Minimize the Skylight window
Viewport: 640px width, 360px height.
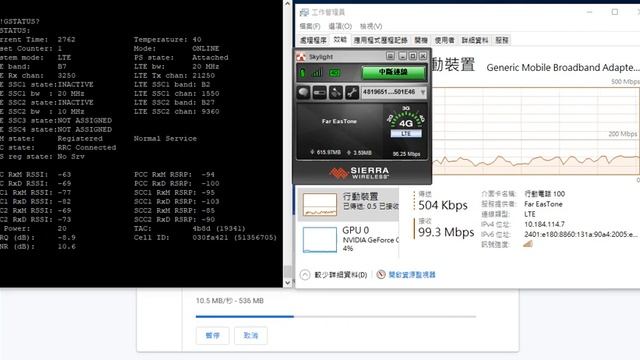(402, 56)
